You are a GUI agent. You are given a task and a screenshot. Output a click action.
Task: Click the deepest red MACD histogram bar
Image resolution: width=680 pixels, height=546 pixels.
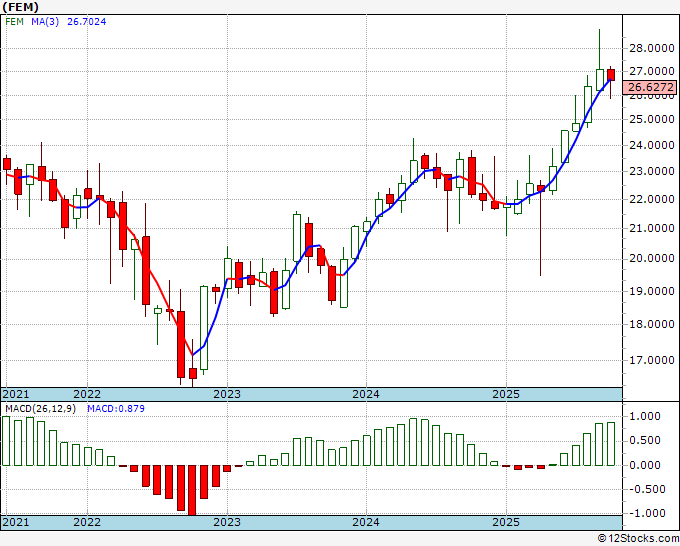(x=192, y=490)
